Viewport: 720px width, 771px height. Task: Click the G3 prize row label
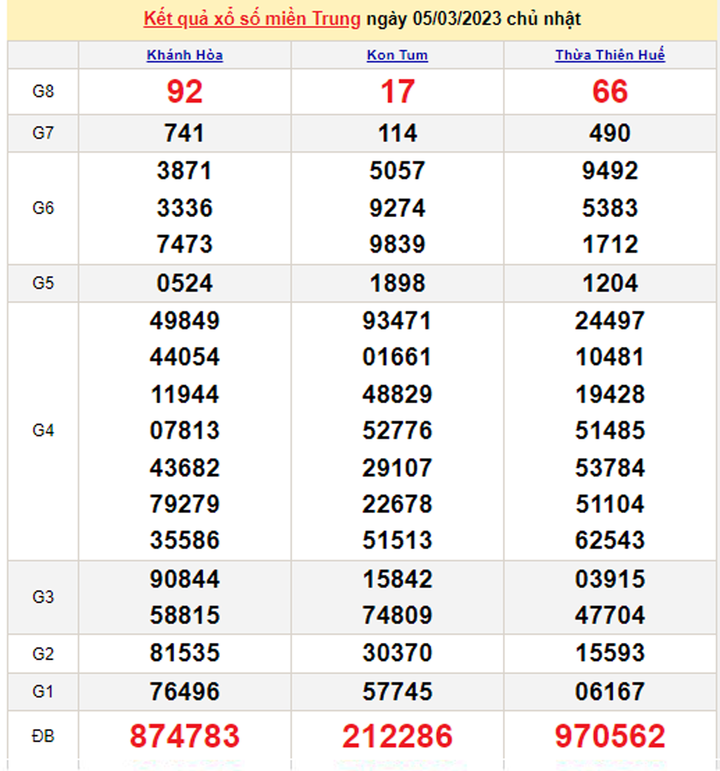click(43, 597)
